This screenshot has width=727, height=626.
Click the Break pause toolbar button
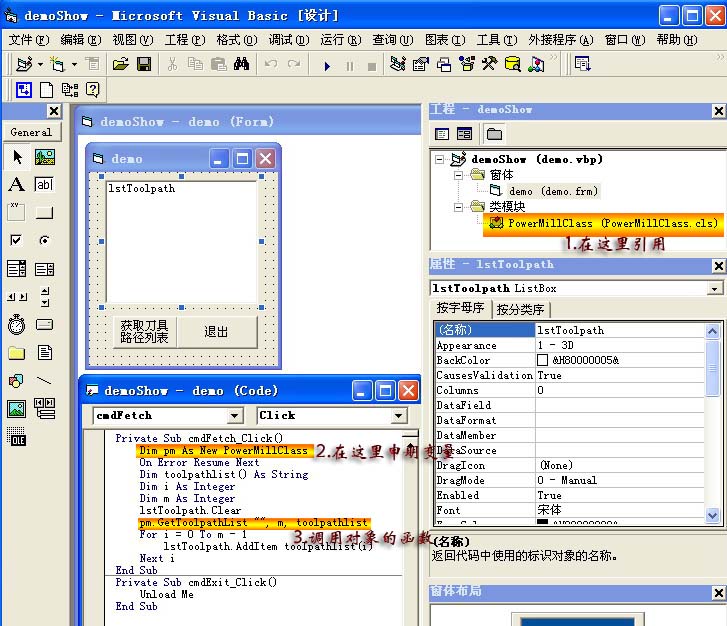point(350,66)
